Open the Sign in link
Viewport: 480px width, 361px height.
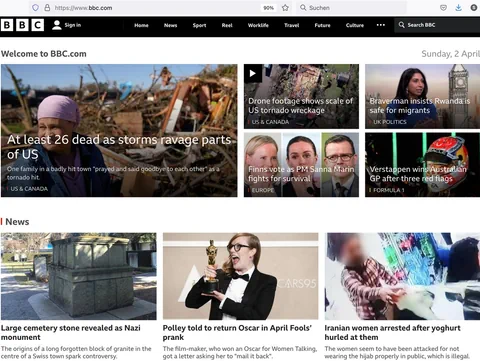coord(73,25)
